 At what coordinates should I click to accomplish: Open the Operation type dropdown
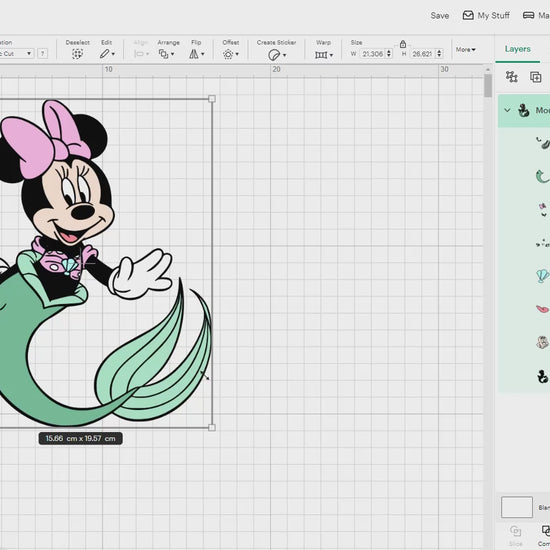click(x=16, y=54)
